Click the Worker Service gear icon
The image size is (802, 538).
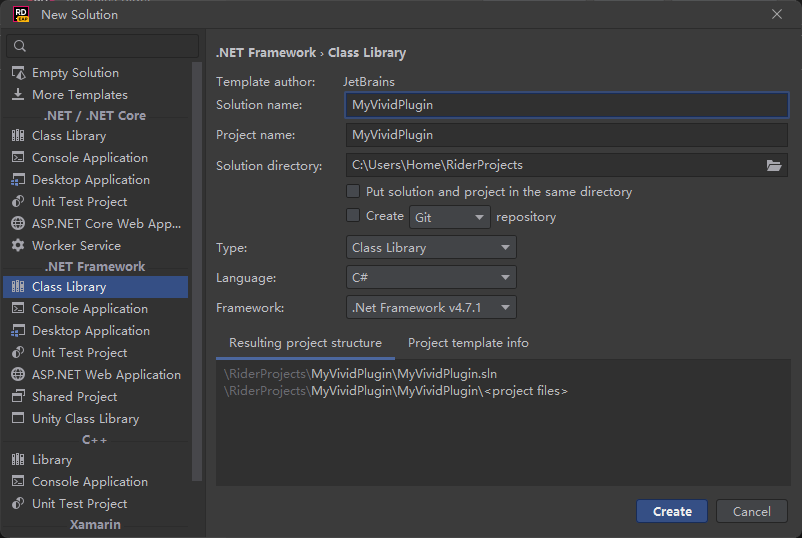18,245
